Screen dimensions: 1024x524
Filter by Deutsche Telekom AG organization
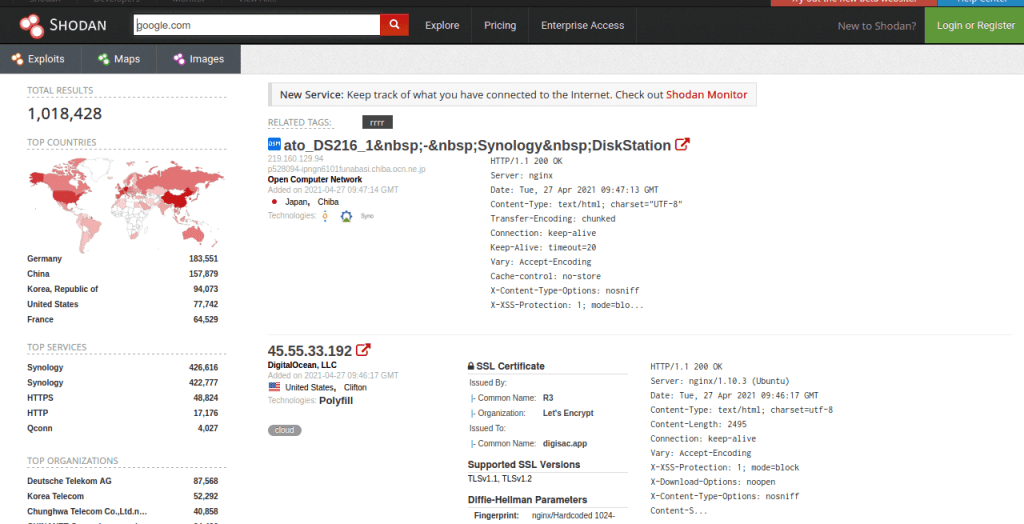[x=69, y=481]
